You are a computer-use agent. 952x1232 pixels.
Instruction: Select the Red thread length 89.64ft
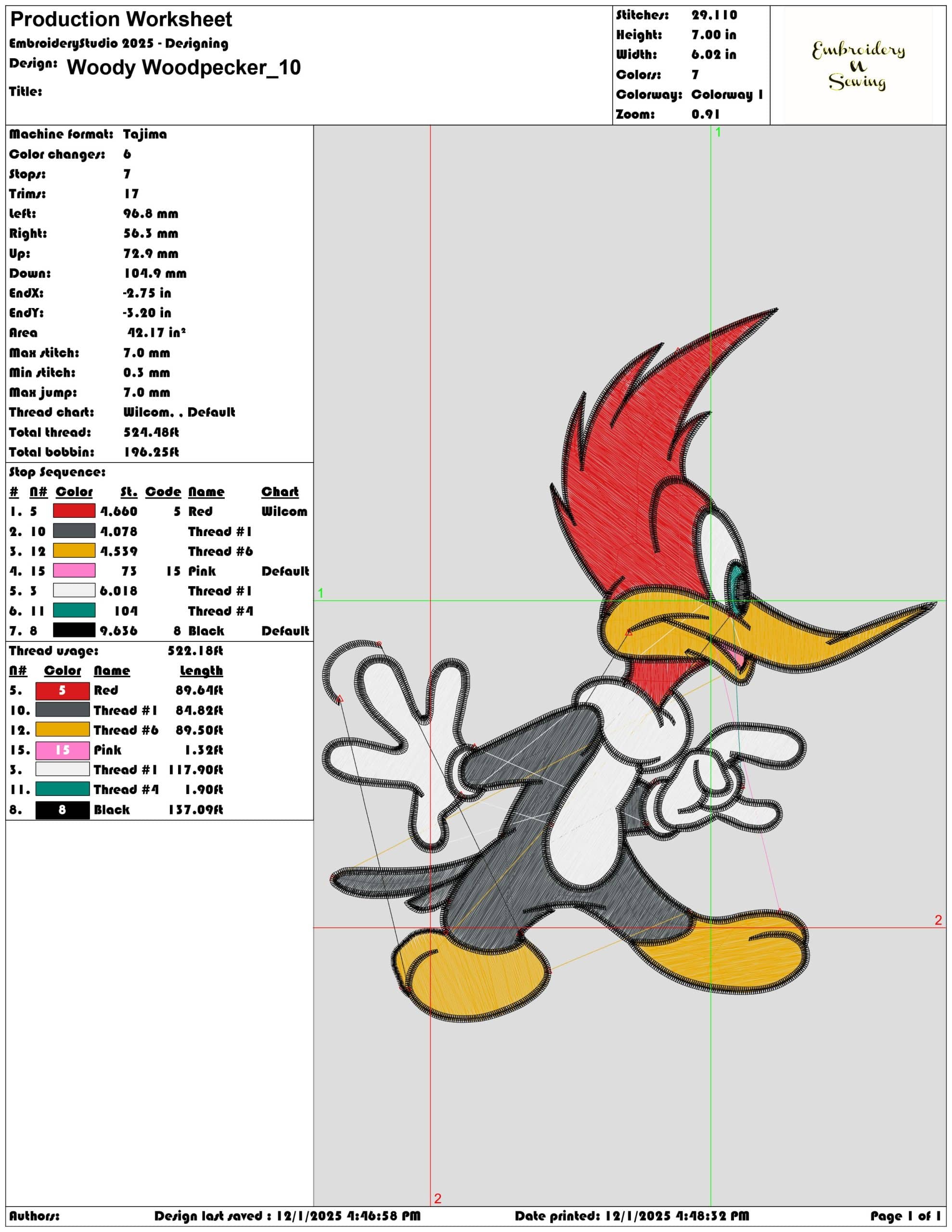tap(199, 691)
